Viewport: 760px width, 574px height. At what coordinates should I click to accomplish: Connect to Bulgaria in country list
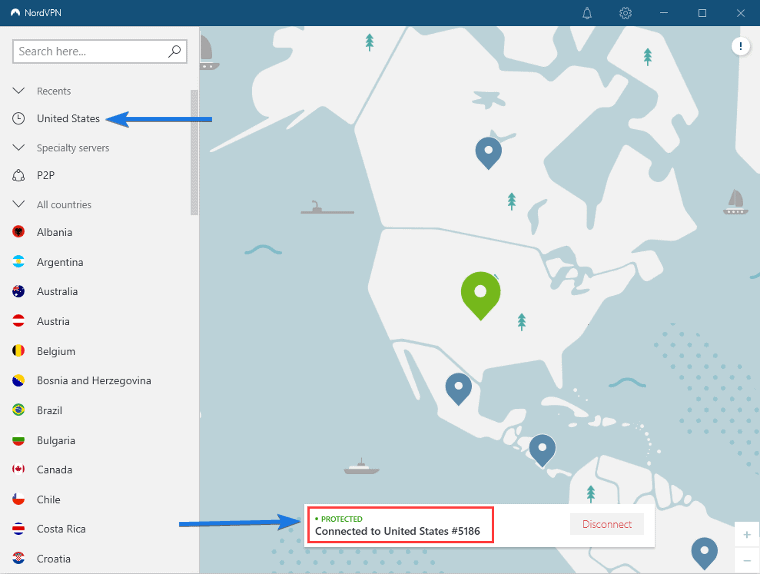point(56,441)
